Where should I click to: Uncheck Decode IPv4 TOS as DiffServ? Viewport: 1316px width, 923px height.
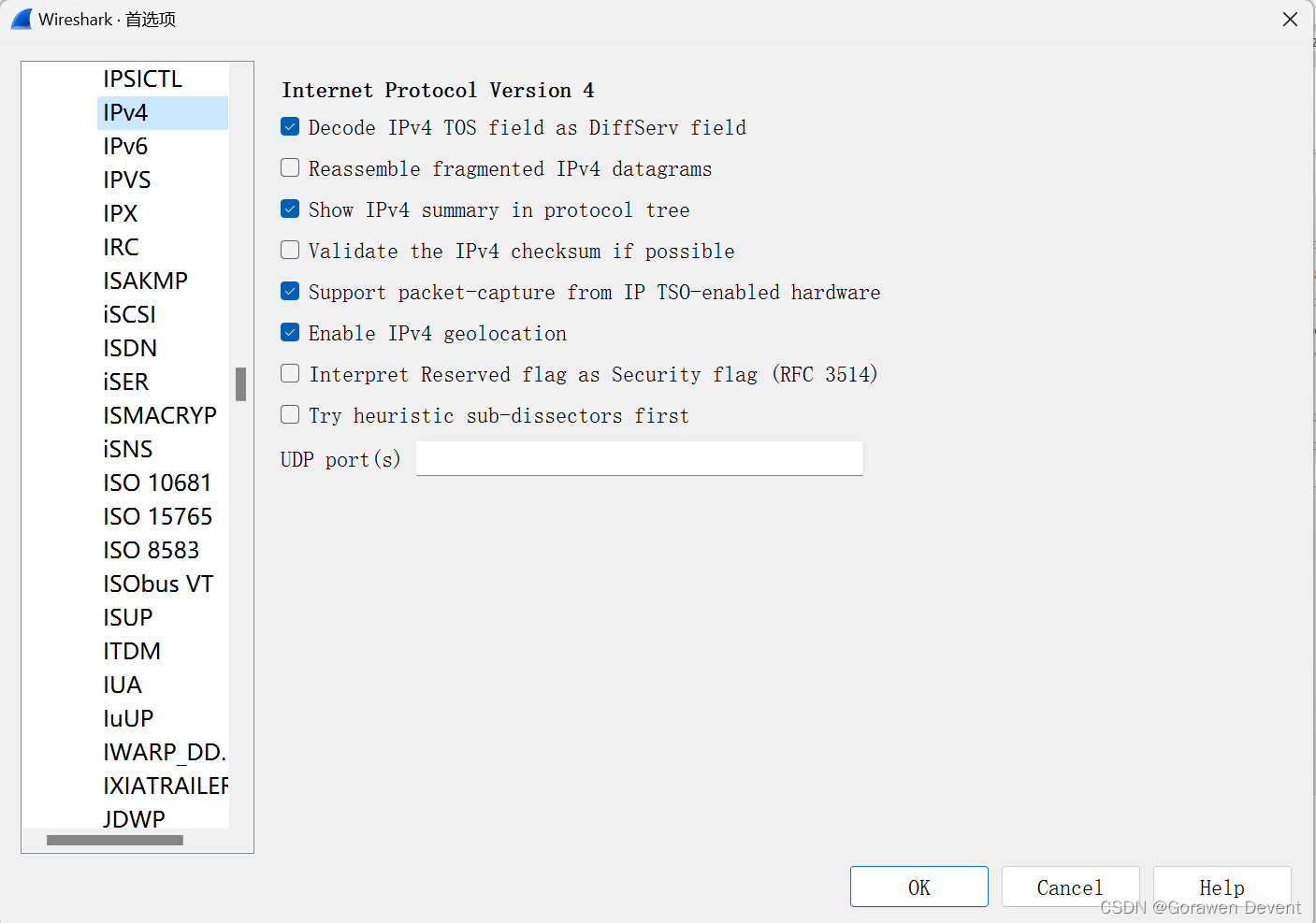[x=290, y=126]
